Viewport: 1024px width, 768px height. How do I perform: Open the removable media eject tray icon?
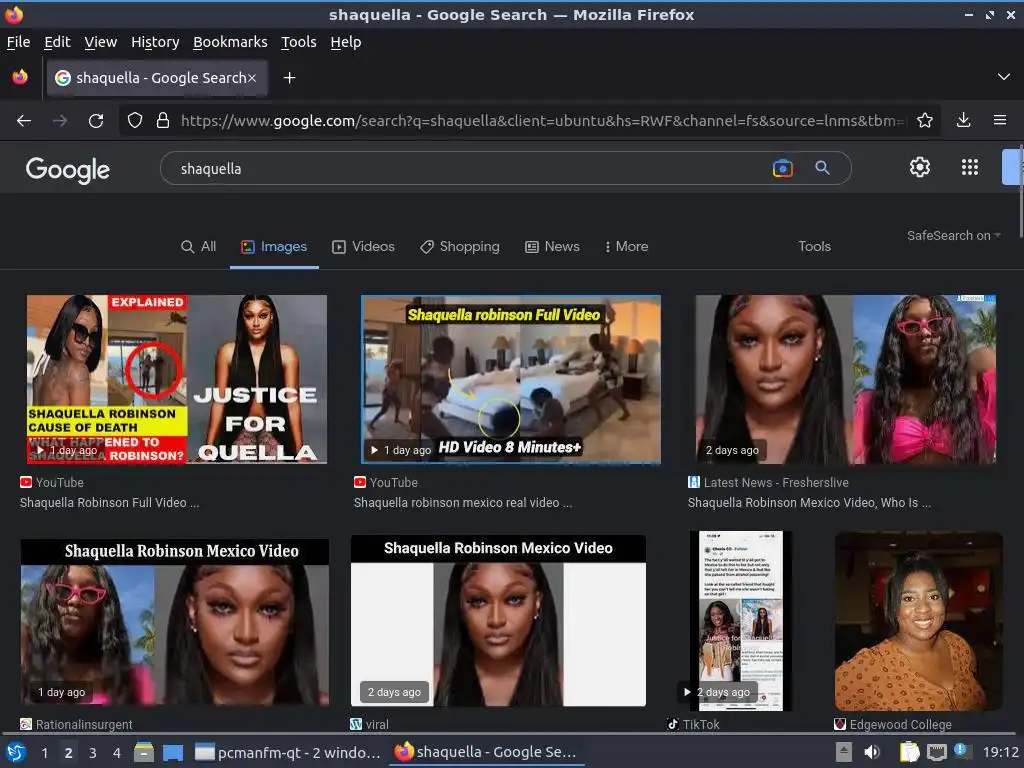click(x=844, y=752)
